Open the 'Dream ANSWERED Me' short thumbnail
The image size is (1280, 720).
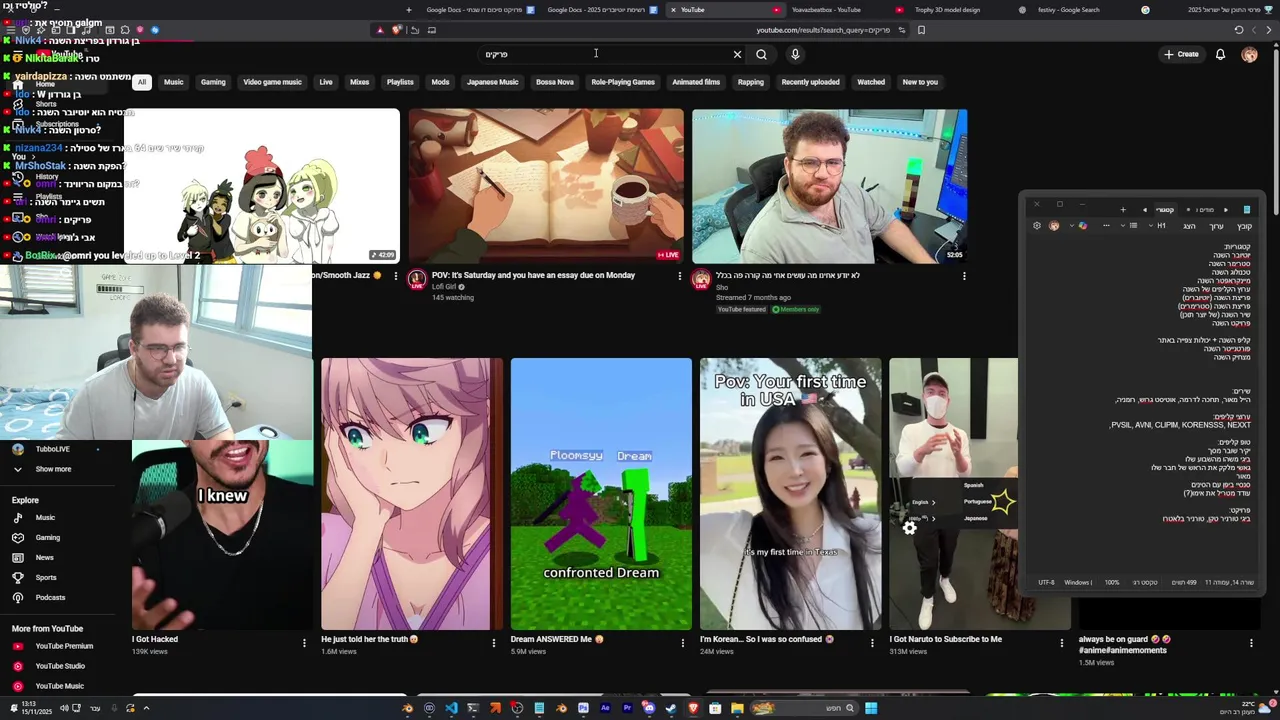(601, 494)
